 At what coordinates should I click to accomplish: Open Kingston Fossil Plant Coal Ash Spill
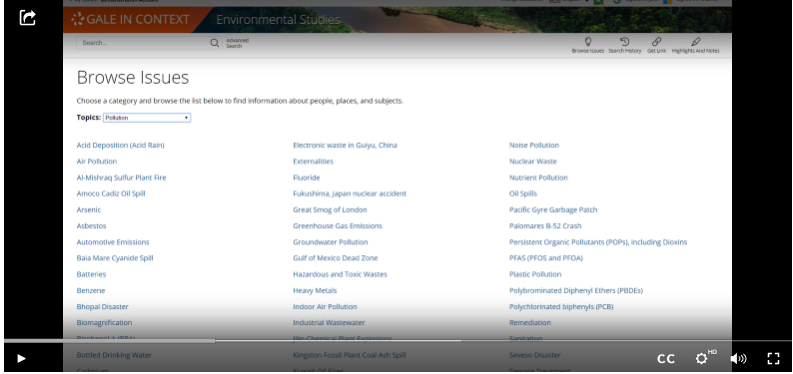coord(349,355)
